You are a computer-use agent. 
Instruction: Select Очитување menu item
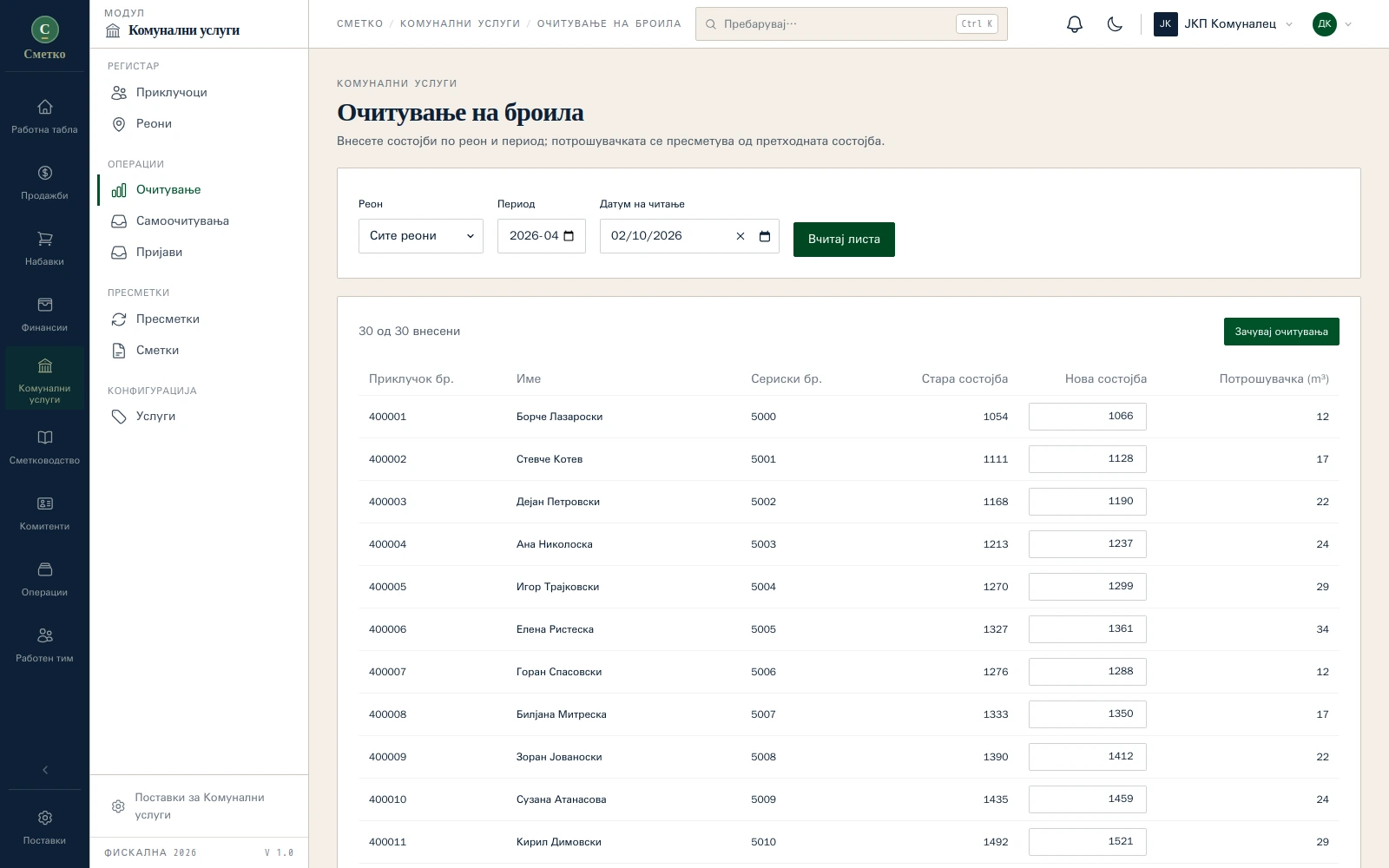pos(199,190)
